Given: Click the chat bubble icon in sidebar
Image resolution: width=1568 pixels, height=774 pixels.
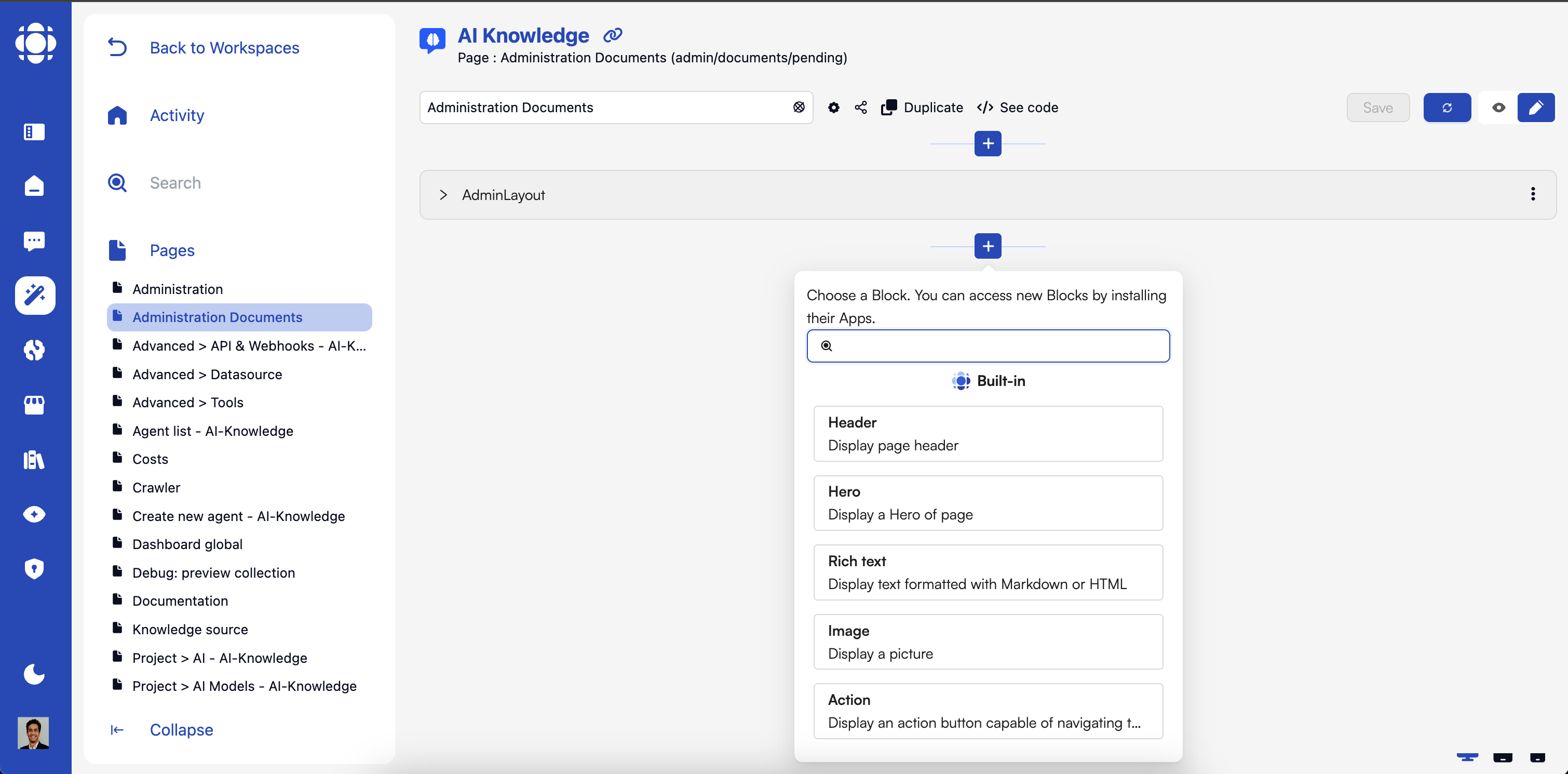Looking at the screenshot, I should point(35,241).
